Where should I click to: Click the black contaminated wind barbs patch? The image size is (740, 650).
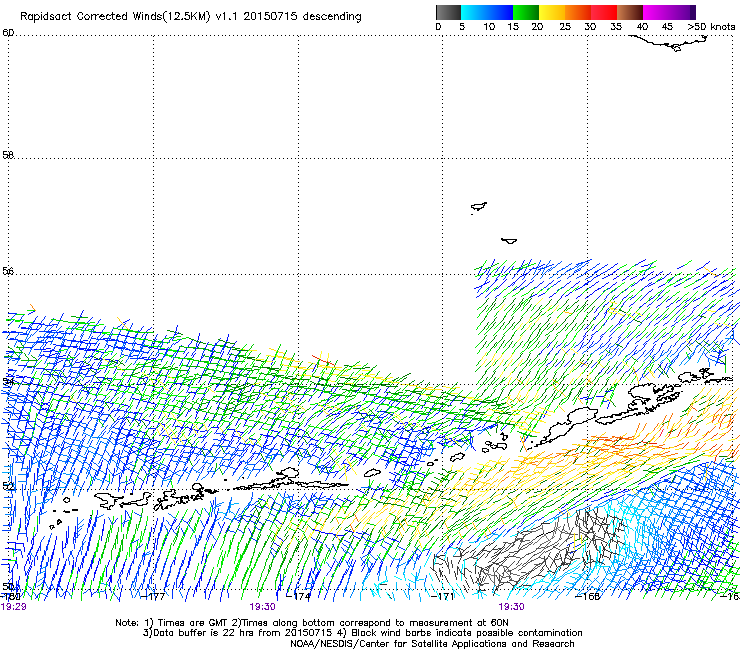click(529, 550)
